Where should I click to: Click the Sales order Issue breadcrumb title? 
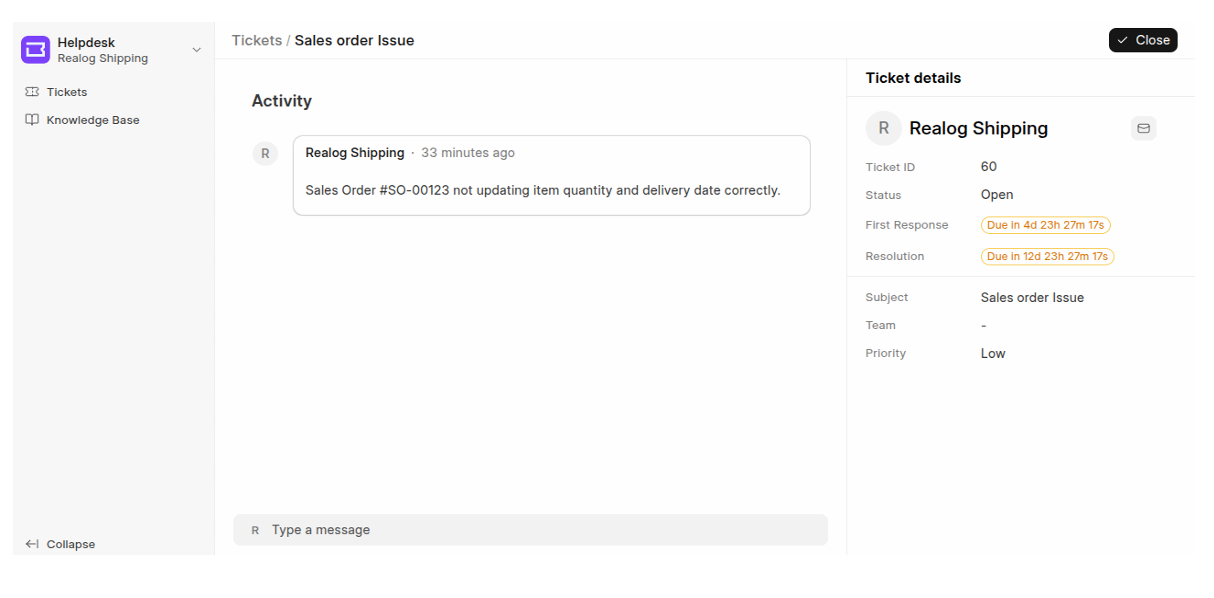354,41
